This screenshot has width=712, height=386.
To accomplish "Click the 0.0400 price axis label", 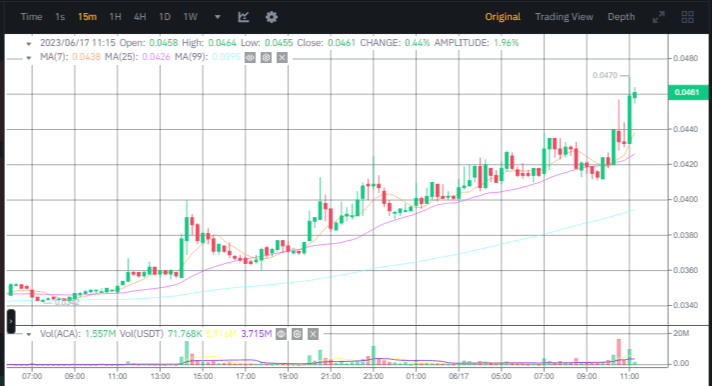I will [685, 199].
